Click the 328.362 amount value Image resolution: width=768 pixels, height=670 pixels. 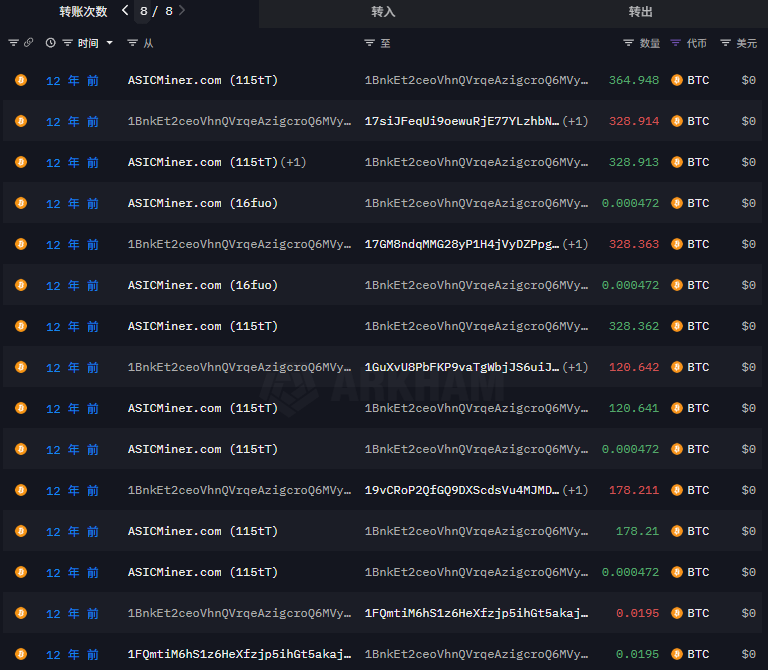click(634, 326)
